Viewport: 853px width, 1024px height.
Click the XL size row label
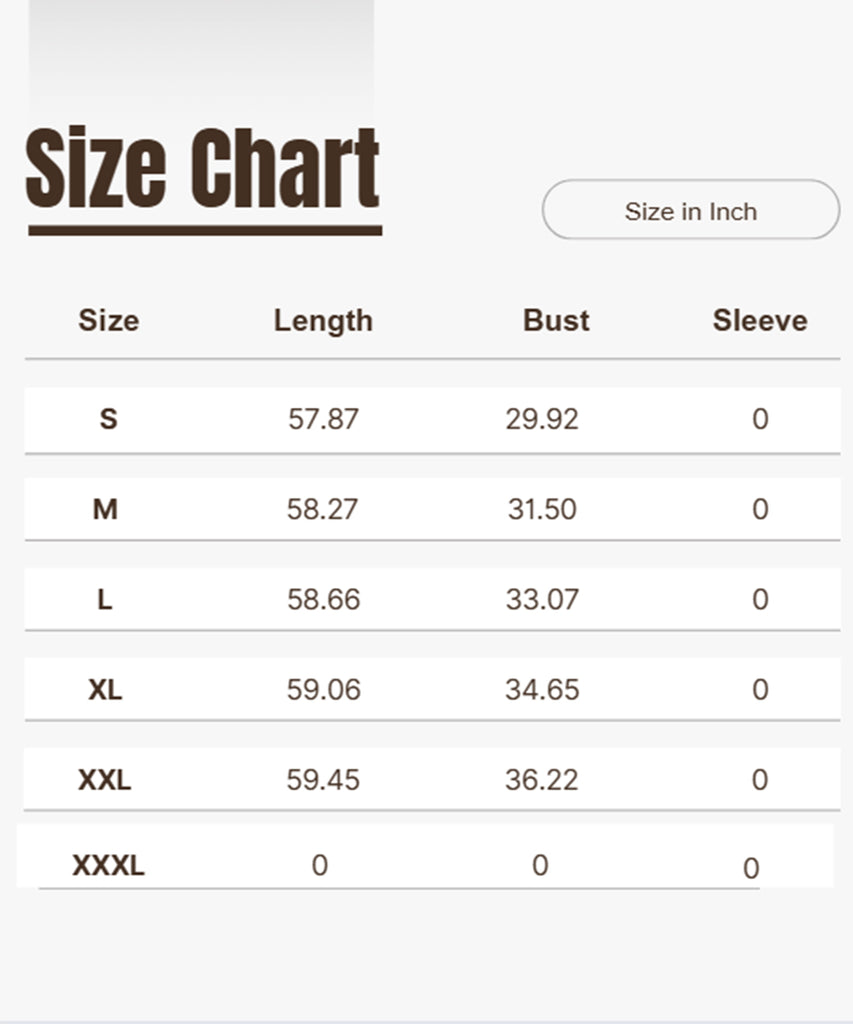tap(105, 689)
